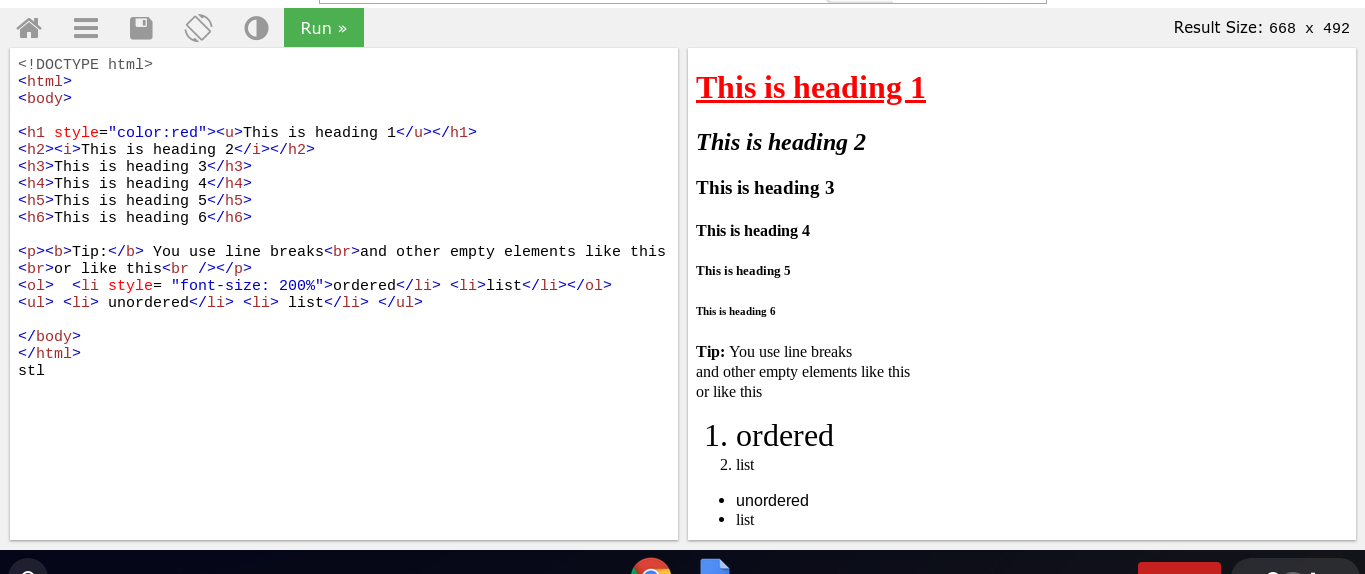Open the Google Docs icon in the shelf
The image size is (1365, 574).
[x=714, y=567]
